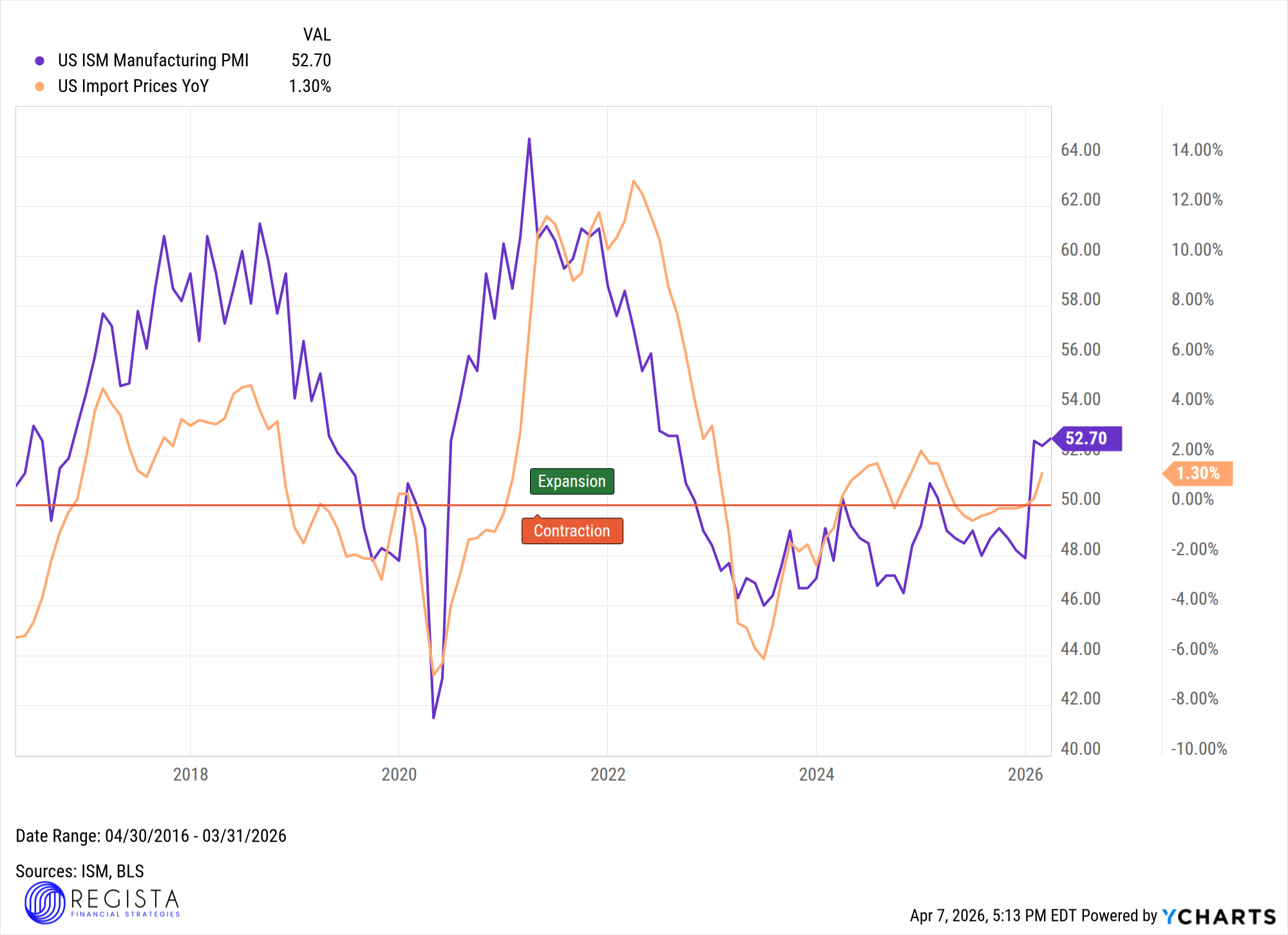
Task: Click the 2022 x-axis label
Action: (x=608, y=774)
